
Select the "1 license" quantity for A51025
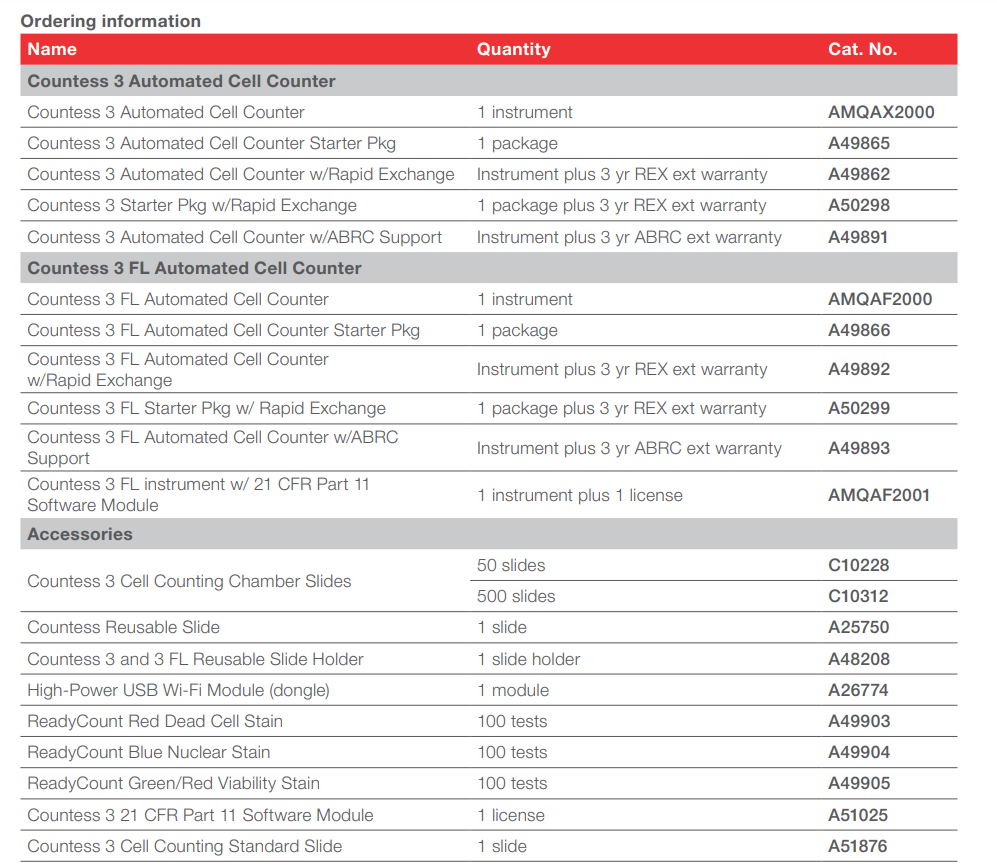[511, 816]
